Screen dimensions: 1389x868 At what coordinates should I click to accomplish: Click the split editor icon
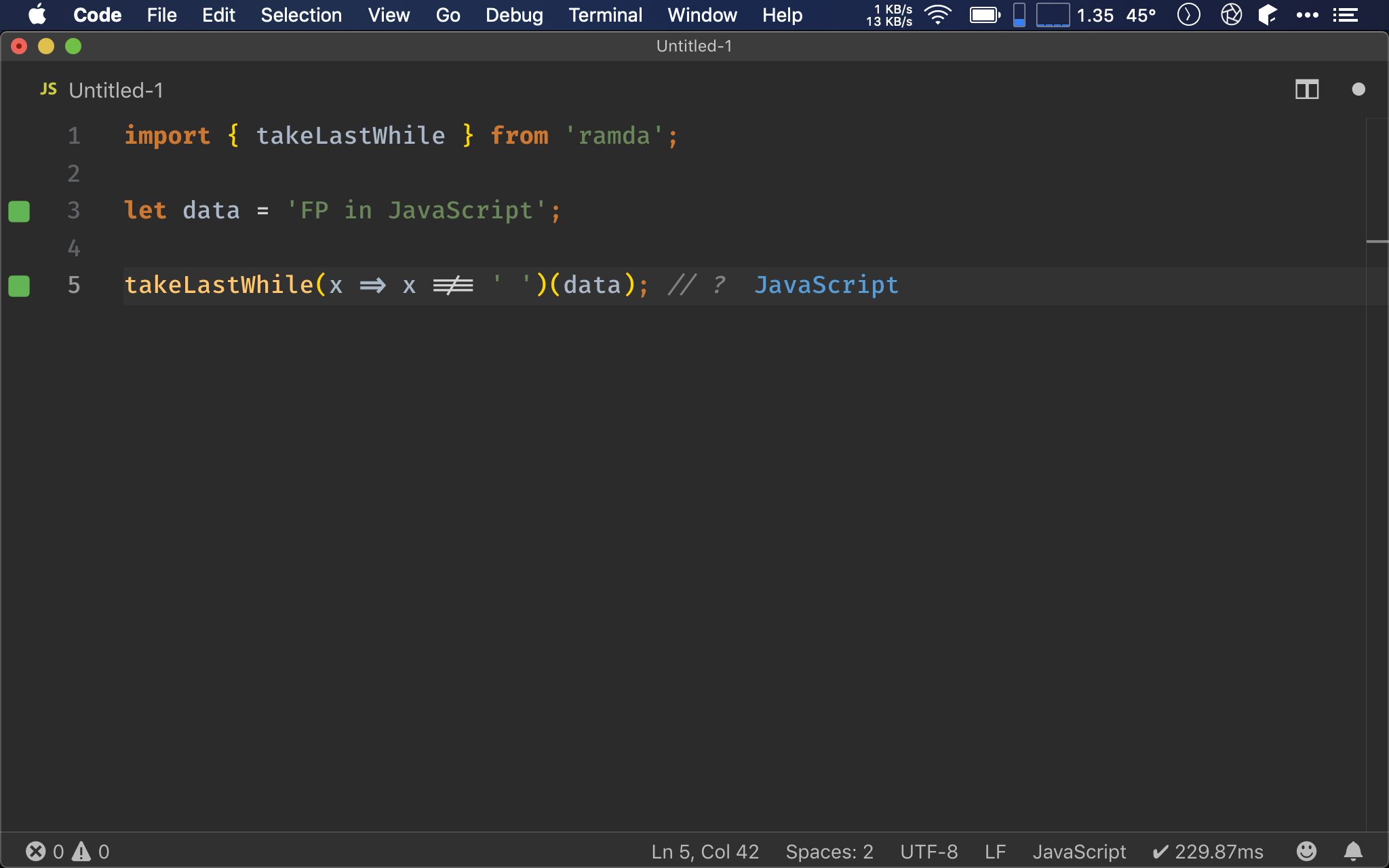pyautogui.click(x=1307, y=89)
